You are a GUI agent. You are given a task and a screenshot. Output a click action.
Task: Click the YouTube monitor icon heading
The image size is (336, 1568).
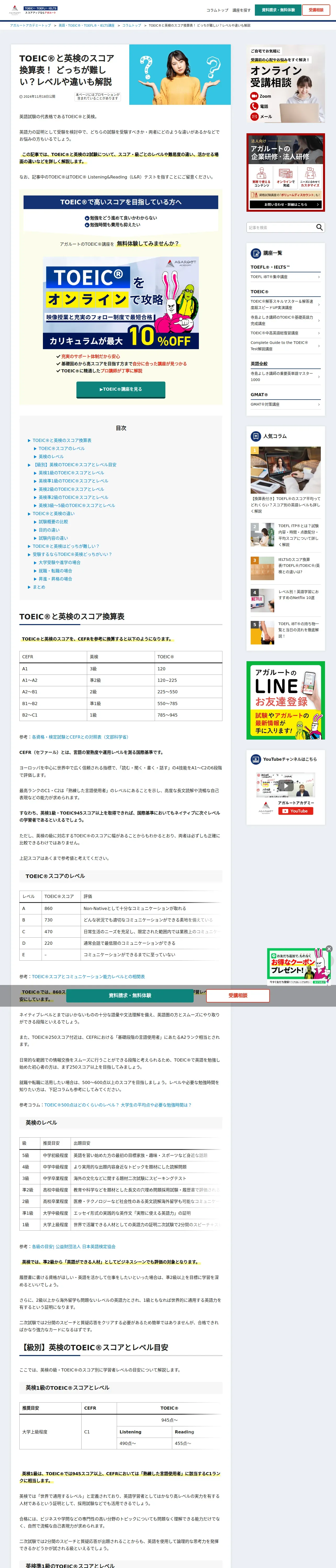pos(256,759)
